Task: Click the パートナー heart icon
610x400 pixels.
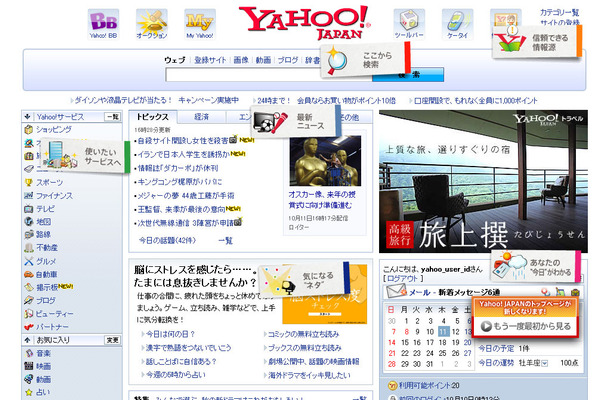Action: (x=28, y=326)
